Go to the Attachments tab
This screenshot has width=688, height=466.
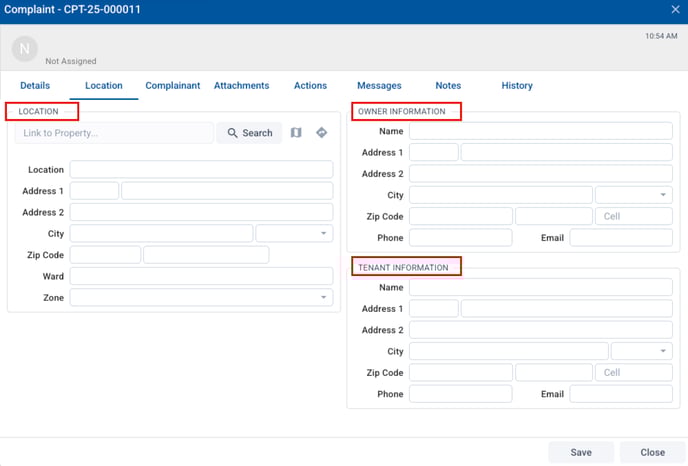[x=241, y=86]
